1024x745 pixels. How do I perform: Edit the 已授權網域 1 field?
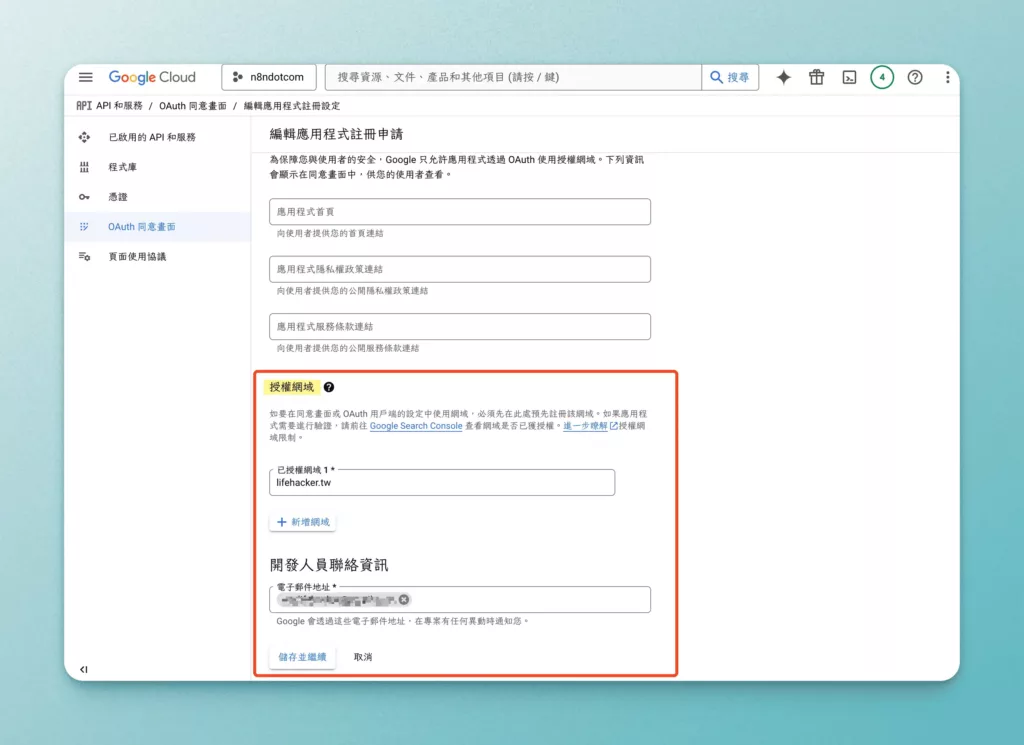pyautogui.click(x=442, y=483)
